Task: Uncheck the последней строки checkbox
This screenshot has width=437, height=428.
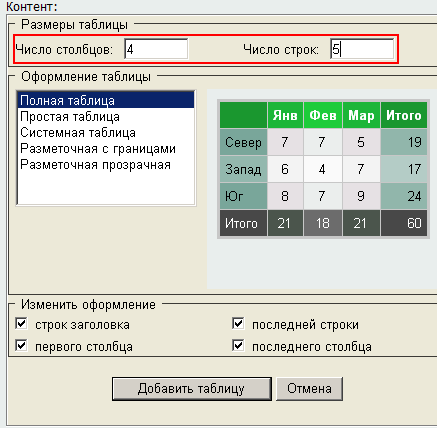Action: click(x=238, y=324)
